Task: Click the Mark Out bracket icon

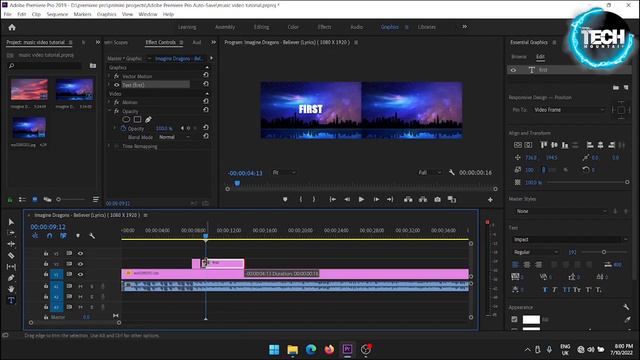Action: 313,200
